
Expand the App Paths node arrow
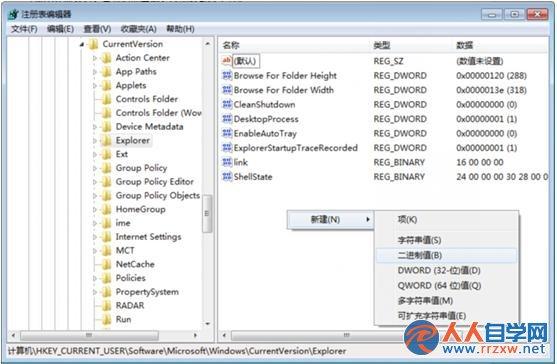(94, 72)
